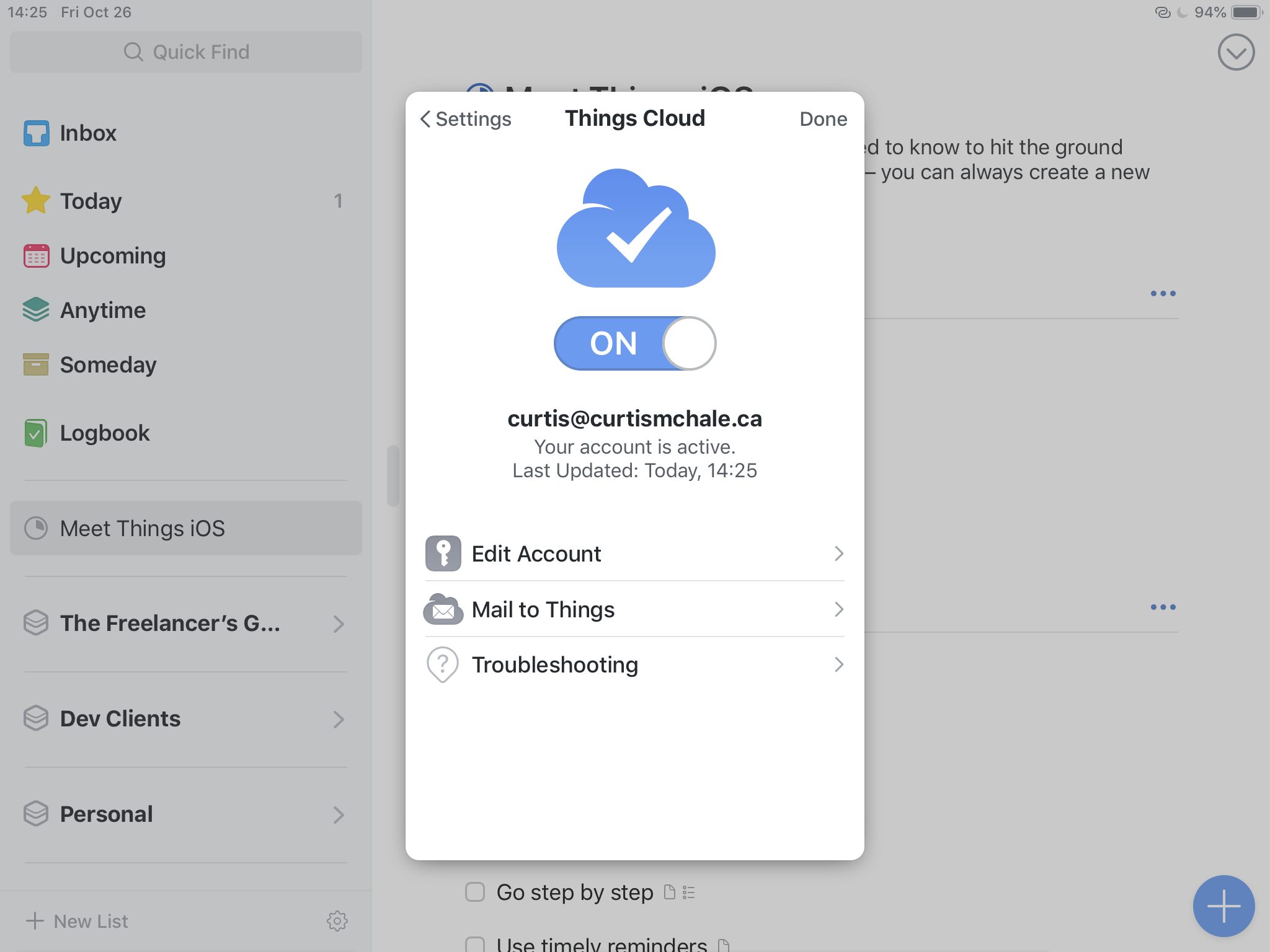This screenshot has width=1270, height=952.
Task: Open the Inbox tray icon
Action: click(x=36, y=133)
